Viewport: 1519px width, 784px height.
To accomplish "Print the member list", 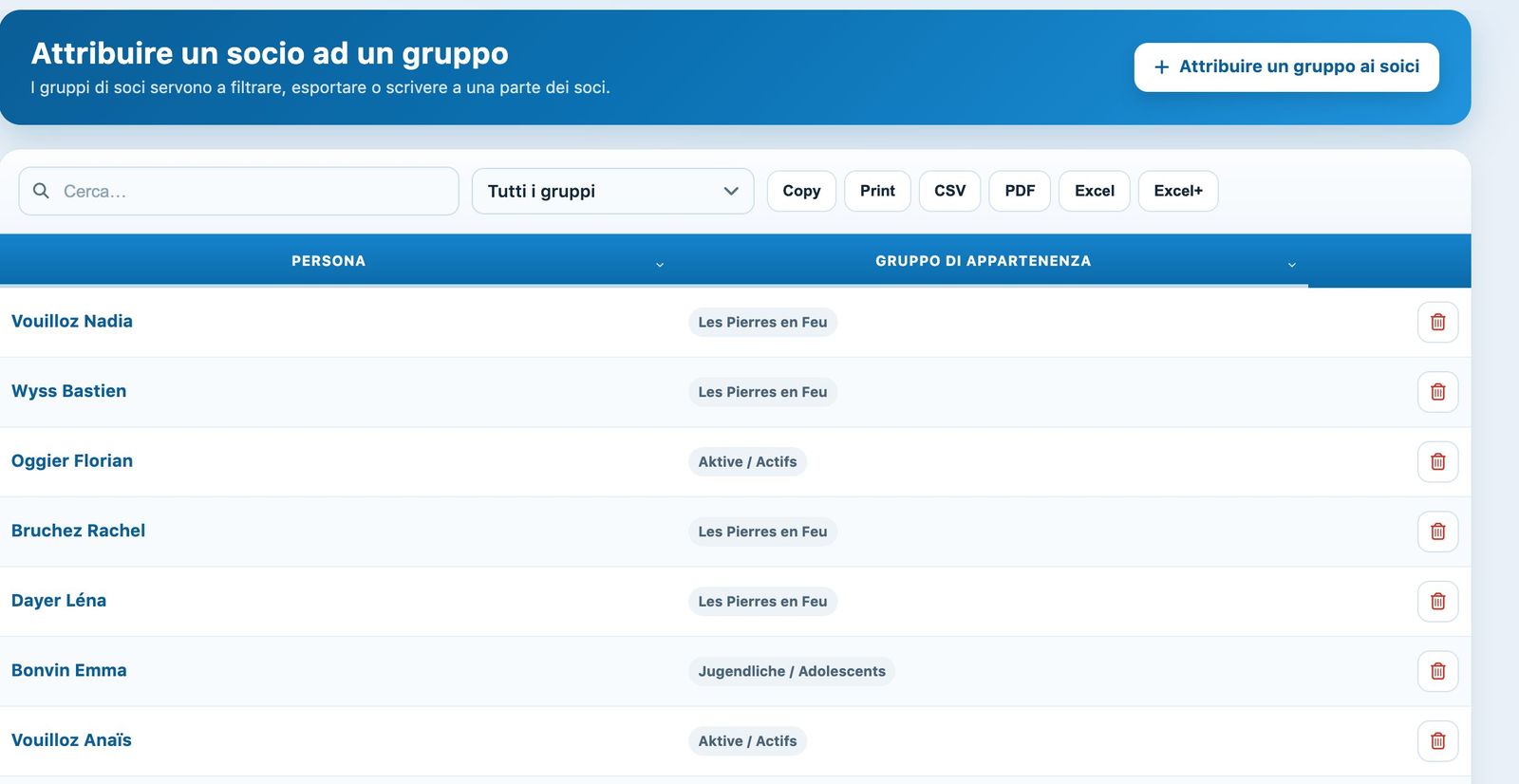I will pyautogui.click(x=877, y=191).
